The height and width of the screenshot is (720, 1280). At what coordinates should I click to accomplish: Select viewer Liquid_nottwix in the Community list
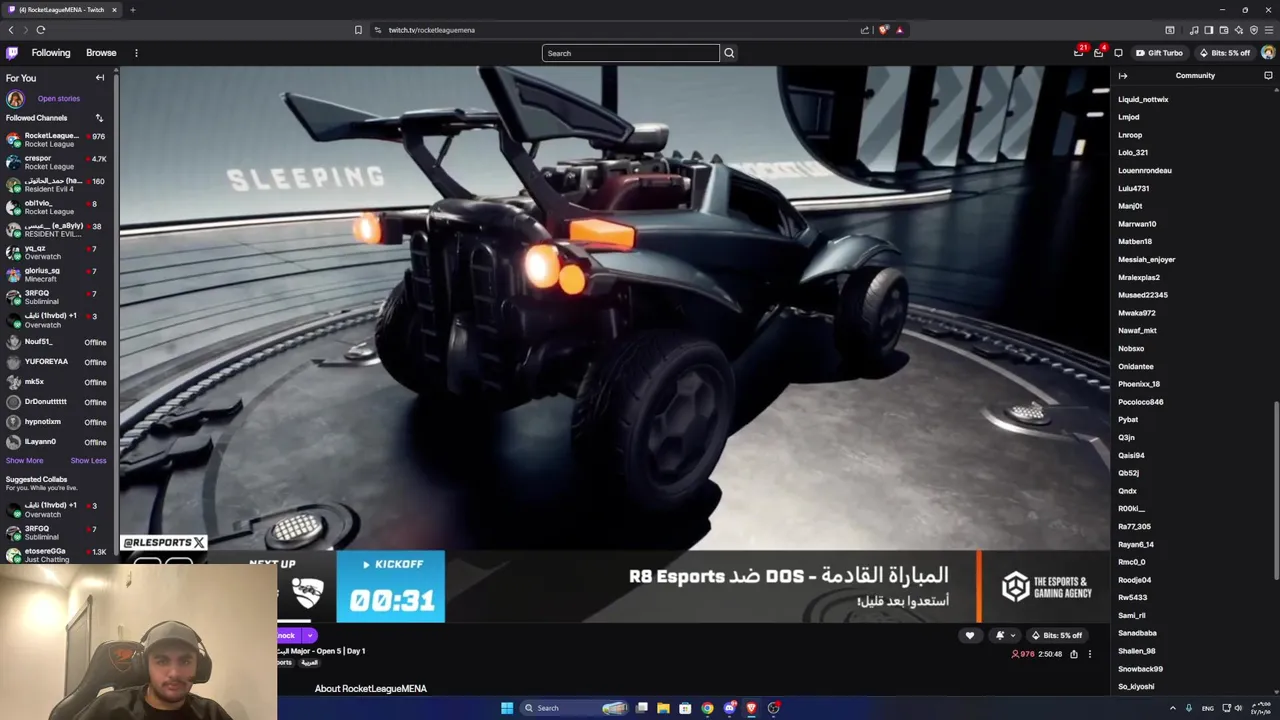[x=1143, y=99]
